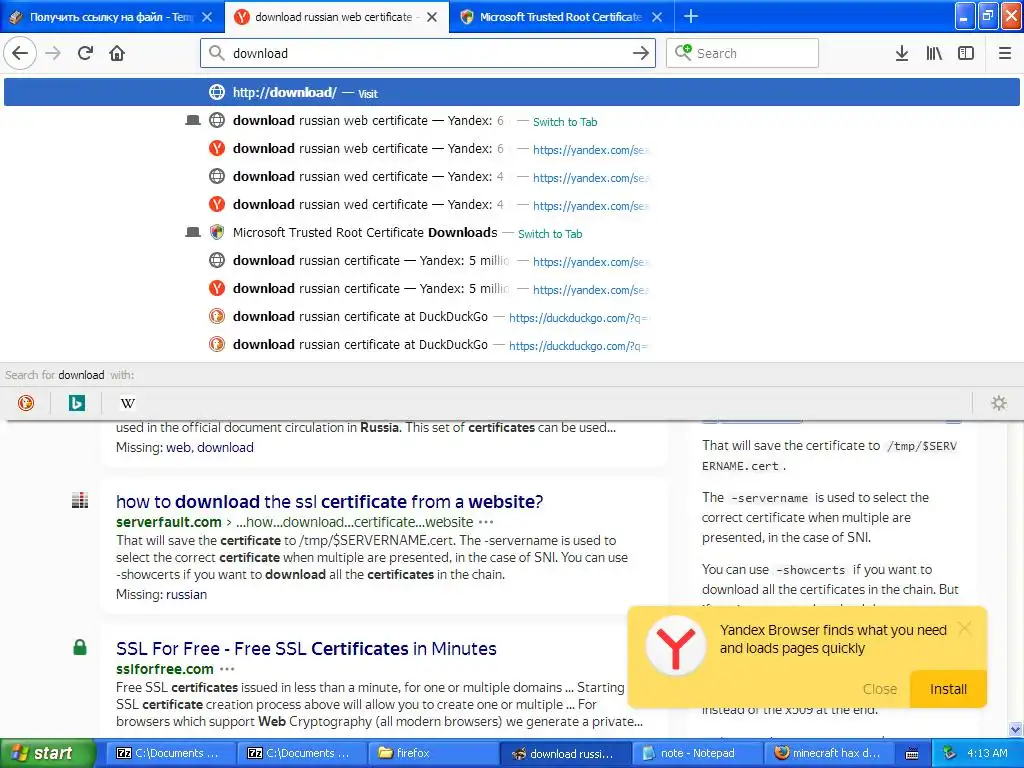
Task: Open the 'minecraft hax d...' taskbar item
Action: coord(829,753)
